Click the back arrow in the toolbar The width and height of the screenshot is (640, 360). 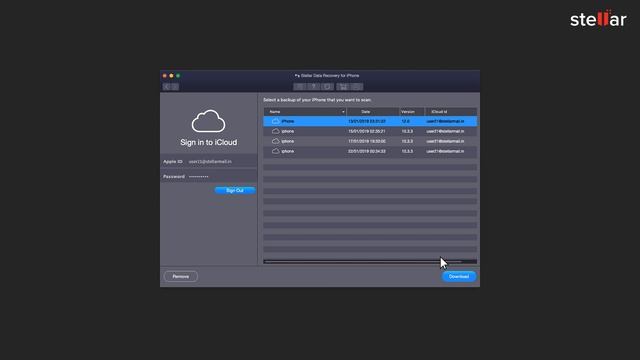167,87
